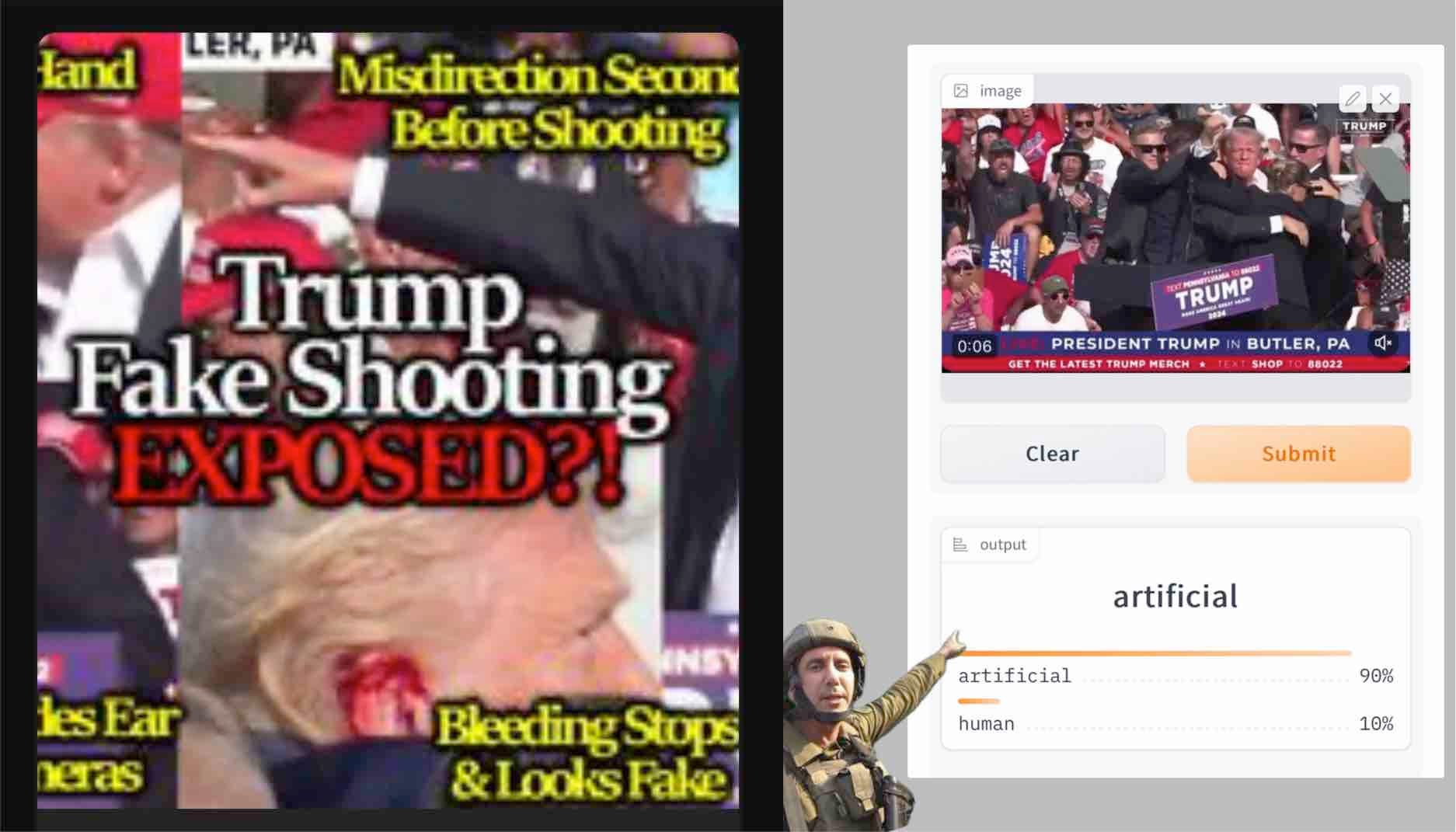
Task: Click the '10%' value in output
Action: (x=1376, y=724)
